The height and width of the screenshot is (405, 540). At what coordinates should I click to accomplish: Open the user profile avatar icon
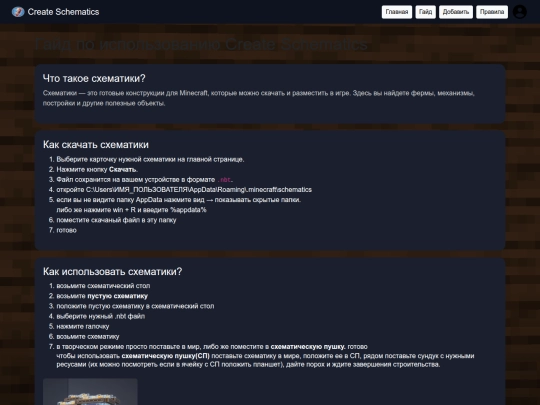pyautogui.click(x=519, y=12)
